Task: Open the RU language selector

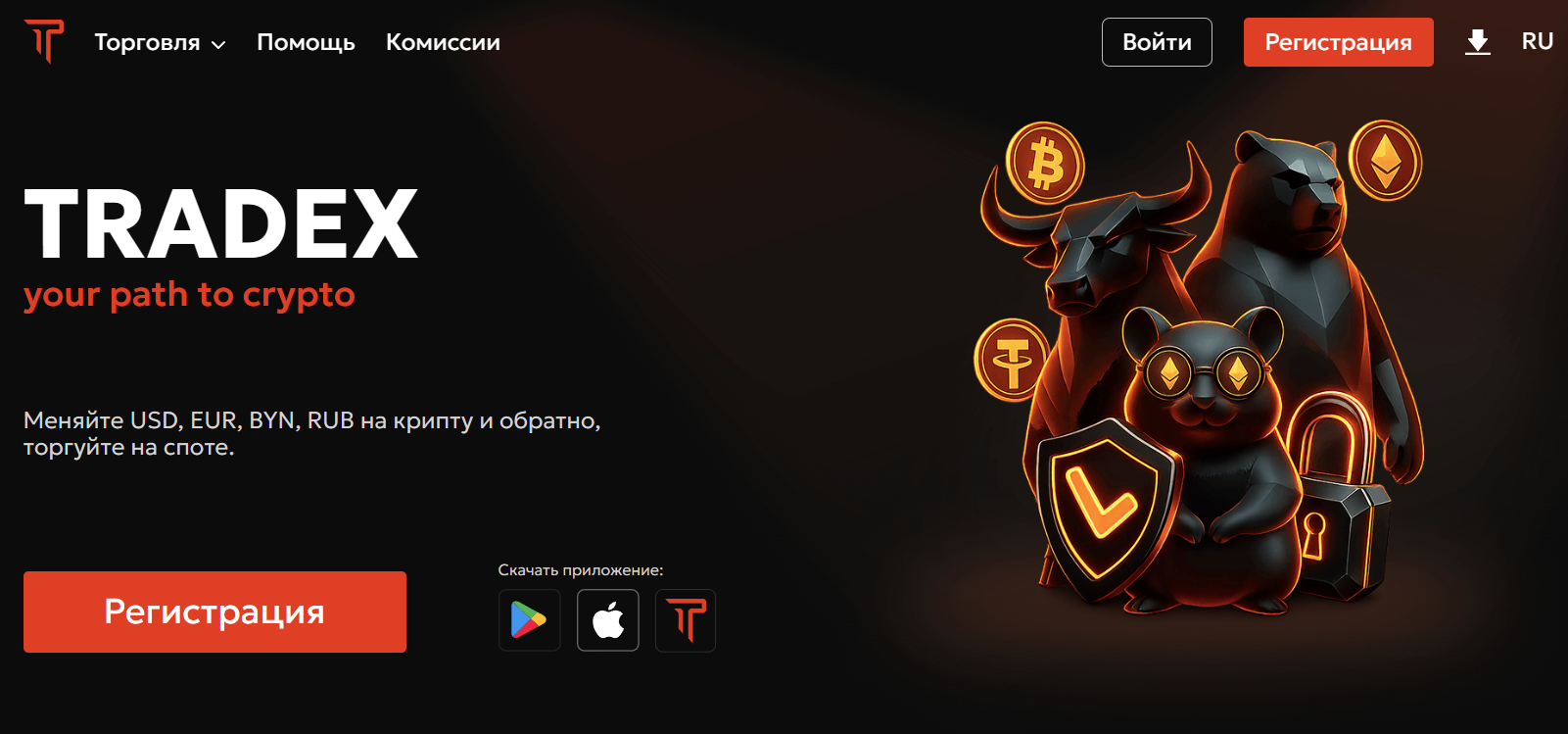Action: [x=1538, y=41]
